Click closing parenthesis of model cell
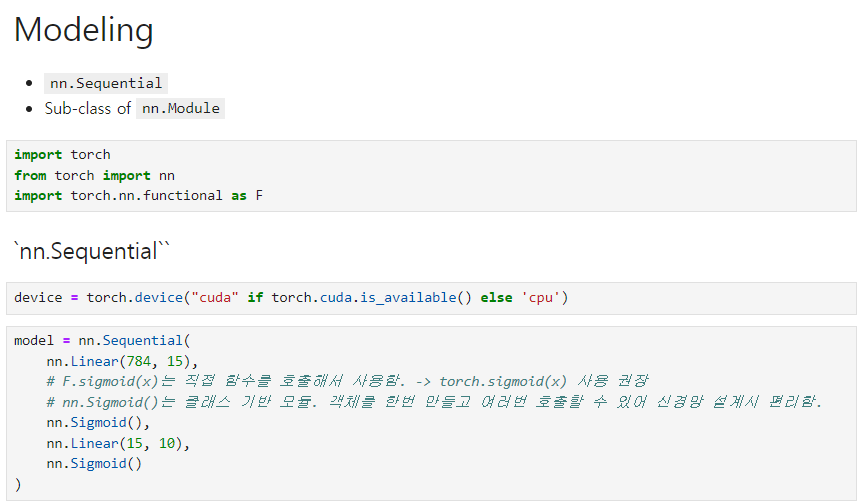Image resolution: width=860 pixels, height=502 pixels. 18,485
